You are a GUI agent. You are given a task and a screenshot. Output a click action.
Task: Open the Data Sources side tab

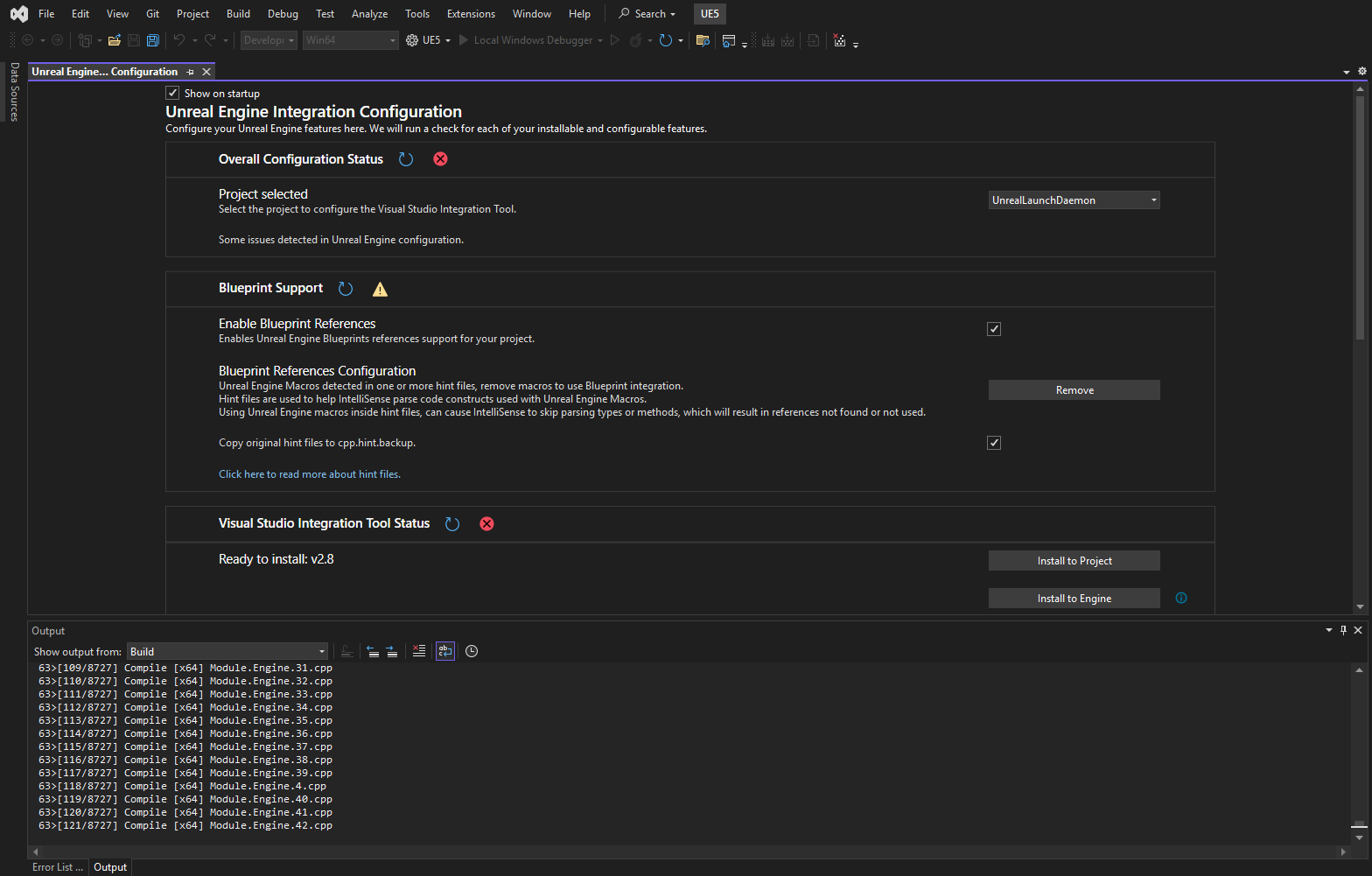coord(14,92)
